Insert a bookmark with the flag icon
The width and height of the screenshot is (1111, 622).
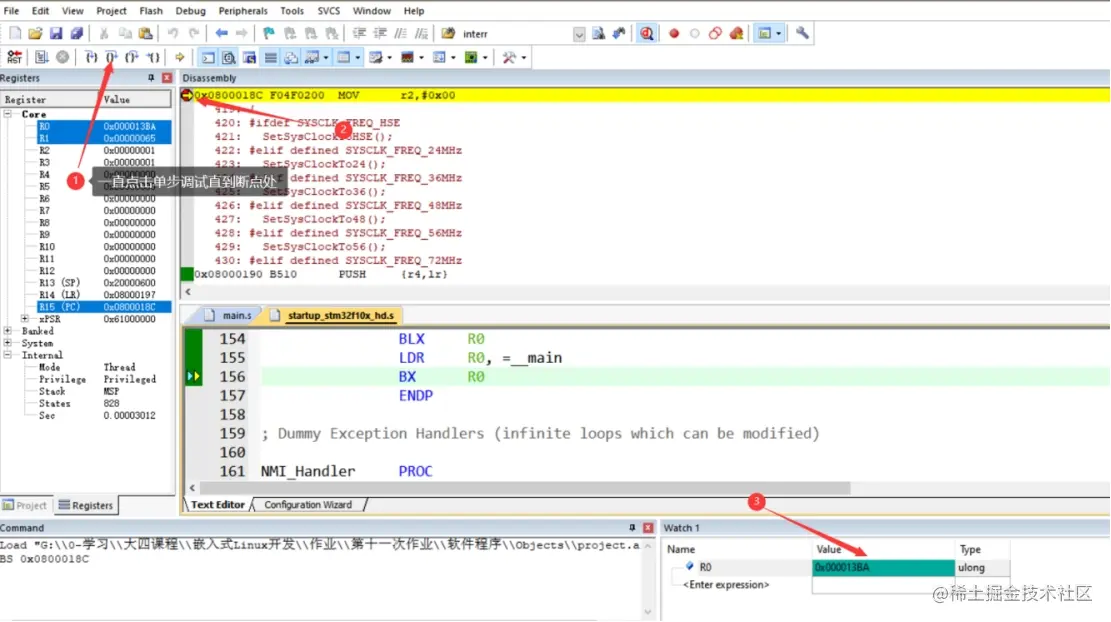coord(269,33)
